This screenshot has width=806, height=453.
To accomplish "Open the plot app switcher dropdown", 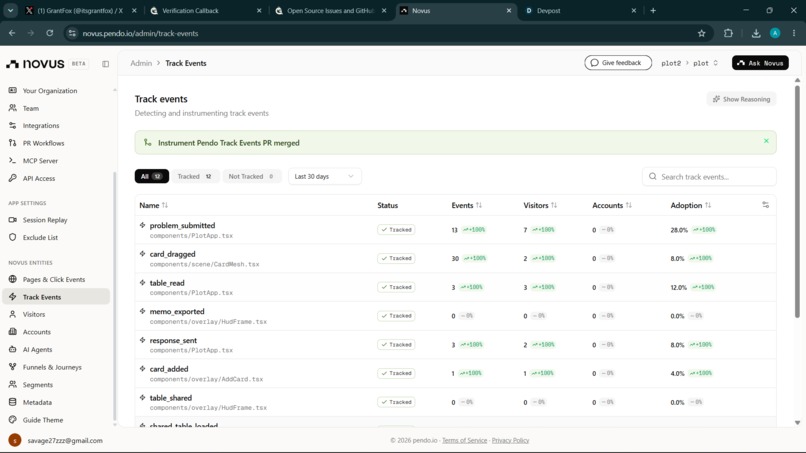I will pos(705,63).
